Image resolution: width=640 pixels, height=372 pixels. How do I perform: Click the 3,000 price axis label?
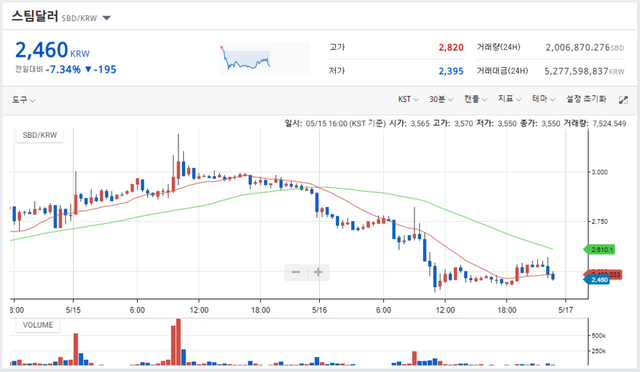[x=600, y=172]
